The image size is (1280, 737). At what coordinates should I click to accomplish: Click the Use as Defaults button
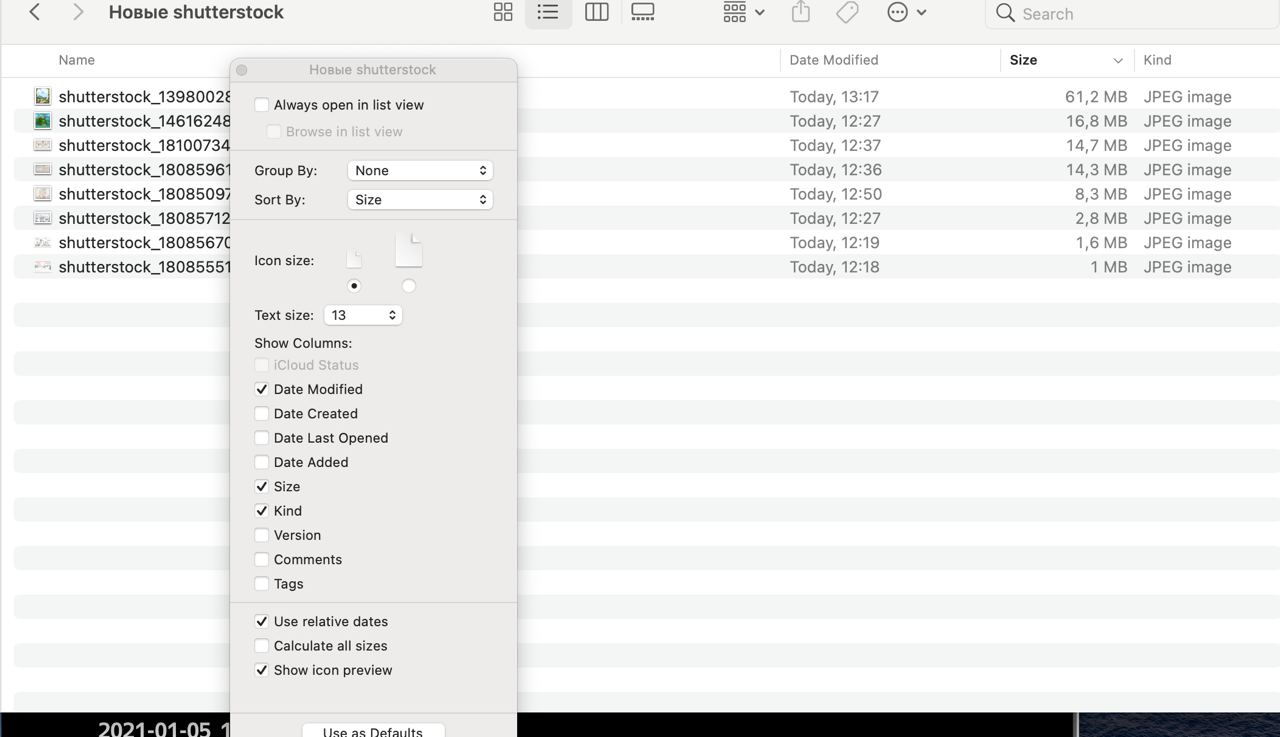click(x=373, y=730)
